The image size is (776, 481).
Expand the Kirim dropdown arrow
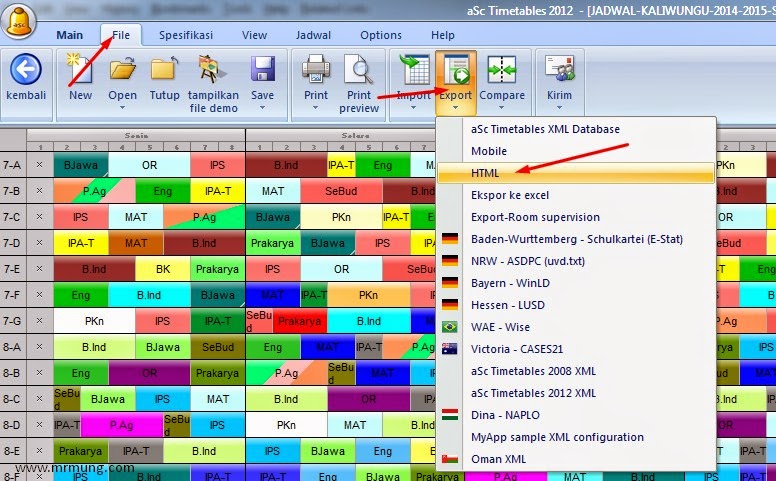(x=559, y=107)
